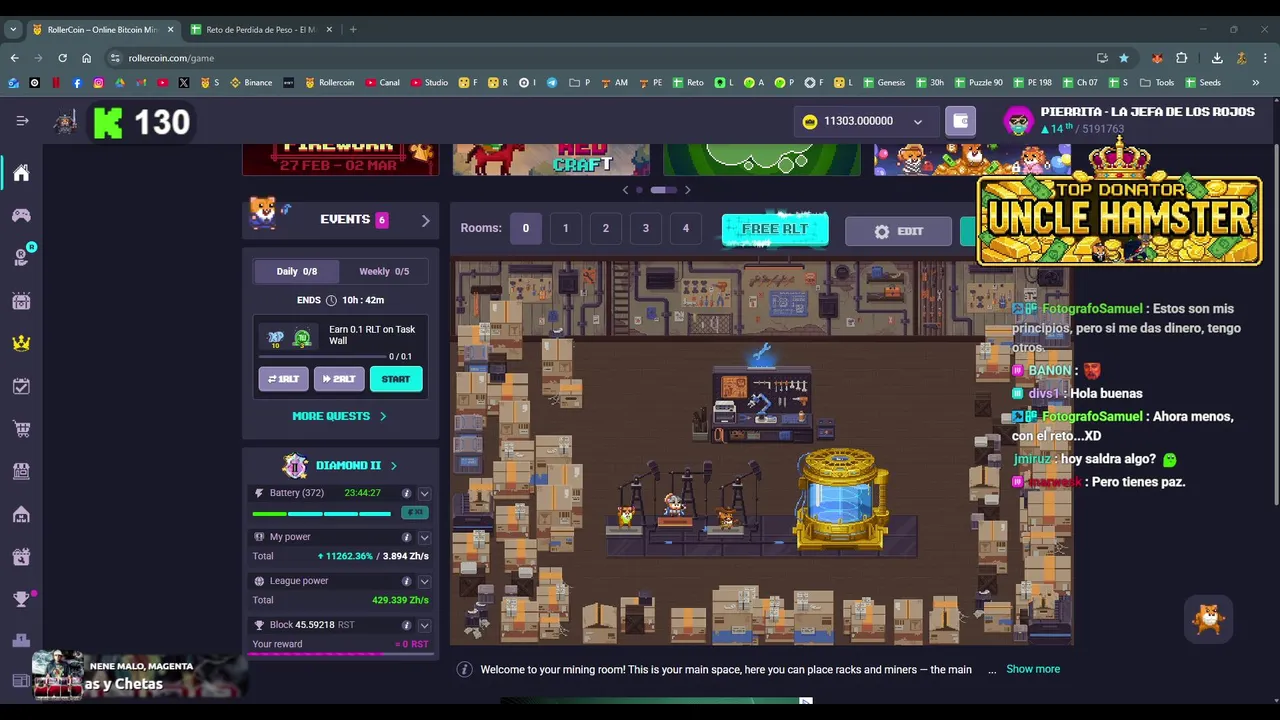This screenshot has width=1280, height=720.
Task: Open the hamburger menu in the game header
Action: click(22, 121)
